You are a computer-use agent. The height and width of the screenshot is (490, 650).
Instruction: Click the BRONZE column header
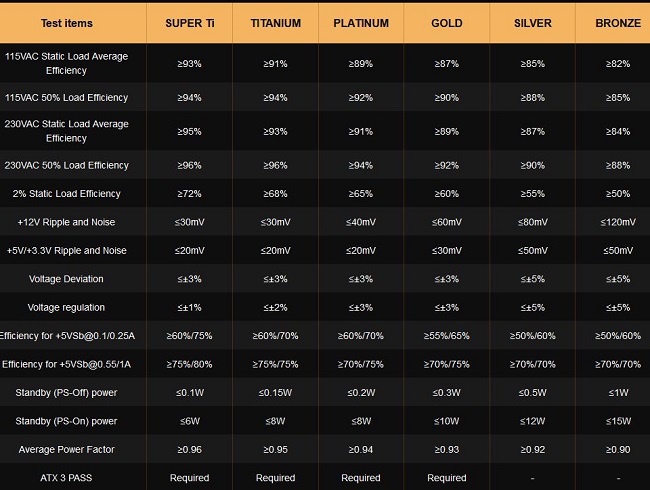(617, 23)
